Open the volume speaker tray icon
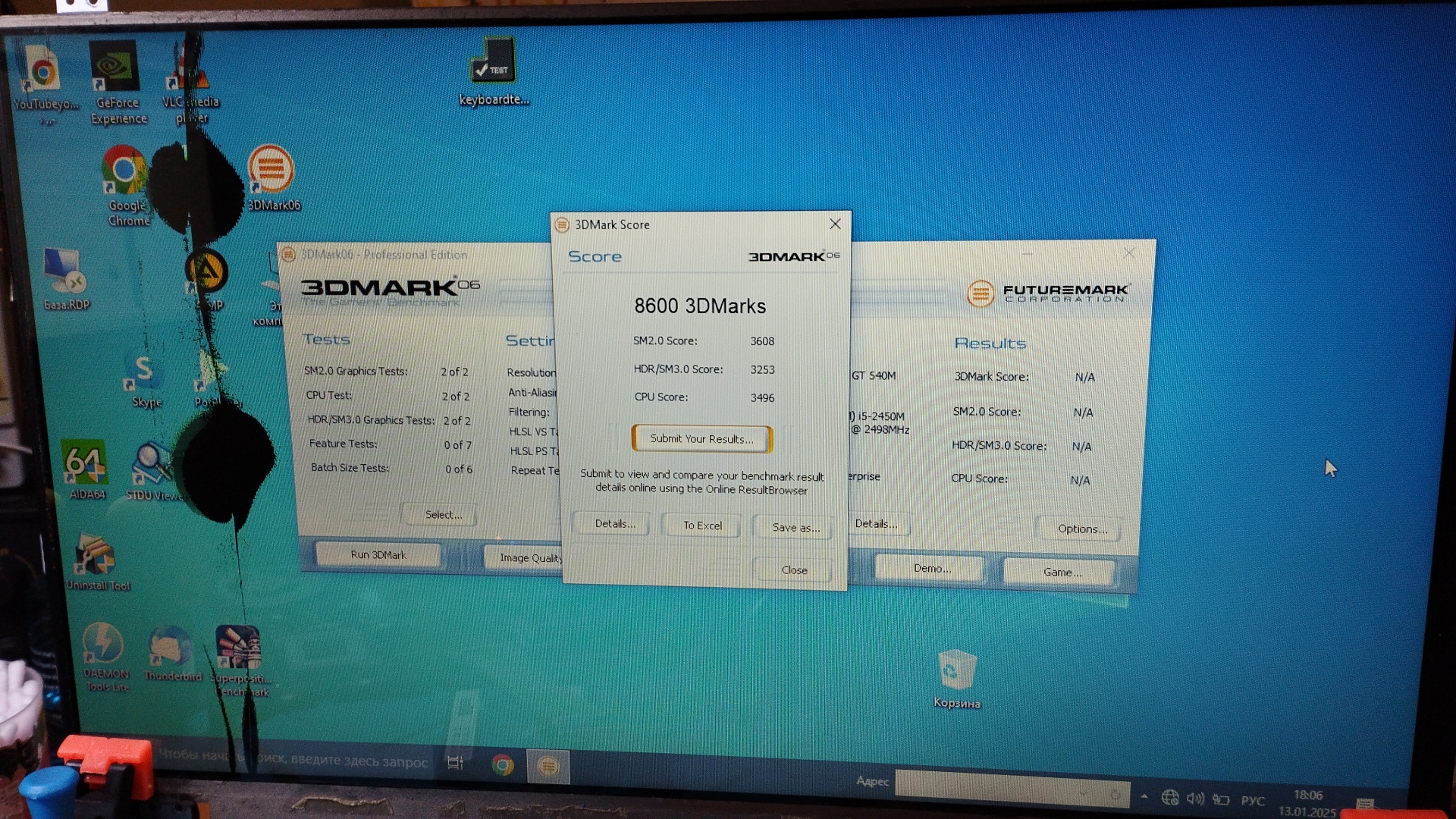 tap(1195, 798)
